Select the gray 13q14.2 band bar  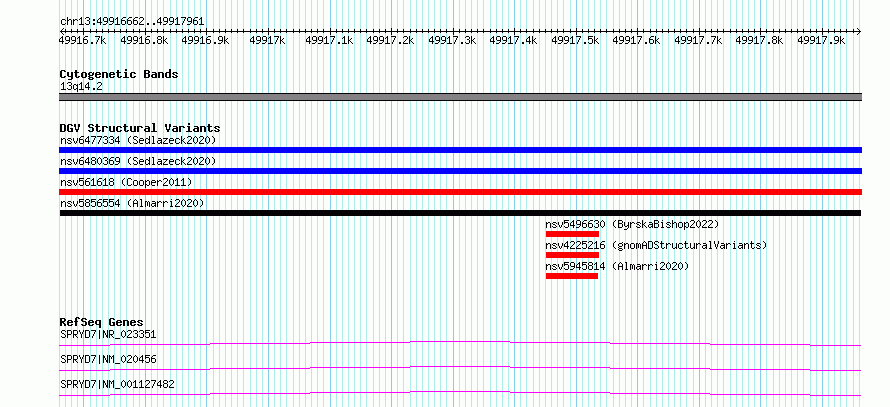[460, 97]
